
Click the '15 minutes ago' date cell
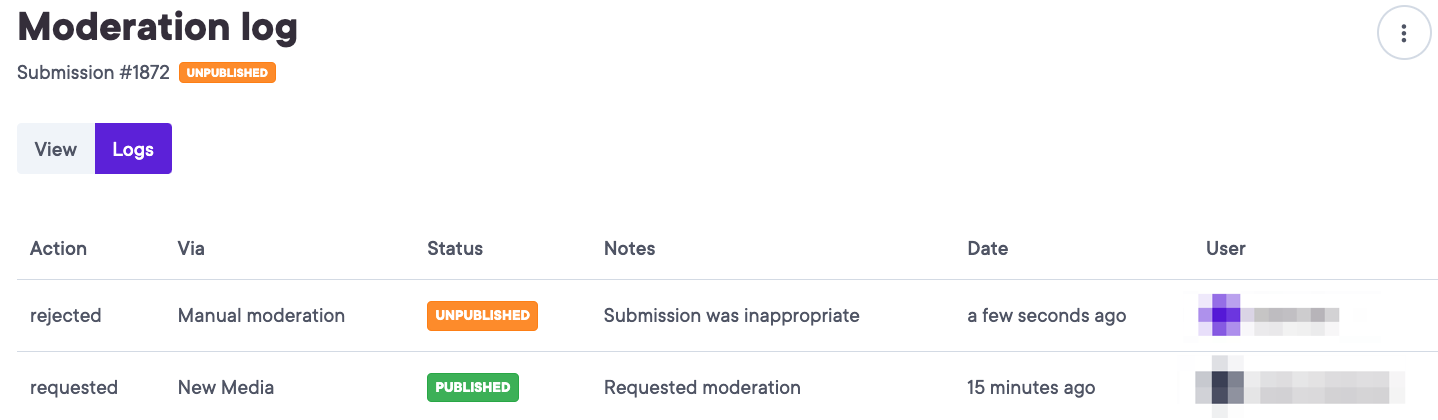pyautogui.click(x=1031, y=387)
